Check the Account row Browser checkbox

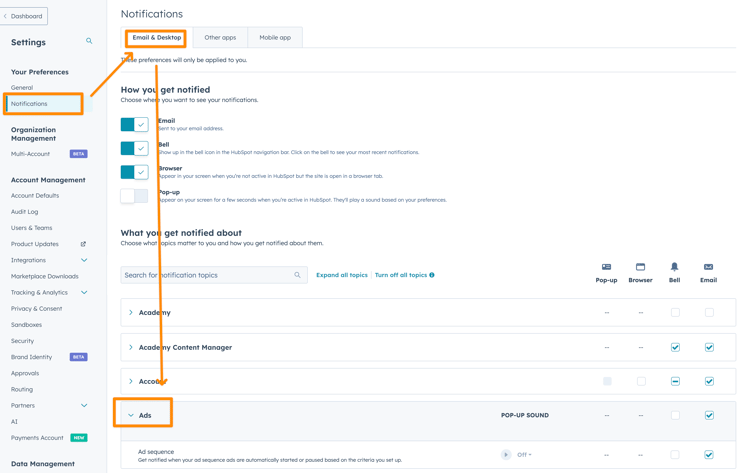(641, 381)
